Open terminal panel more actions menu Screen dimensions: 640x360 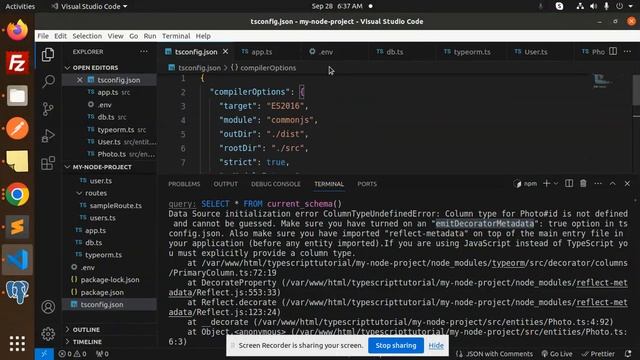coord(598,184)
